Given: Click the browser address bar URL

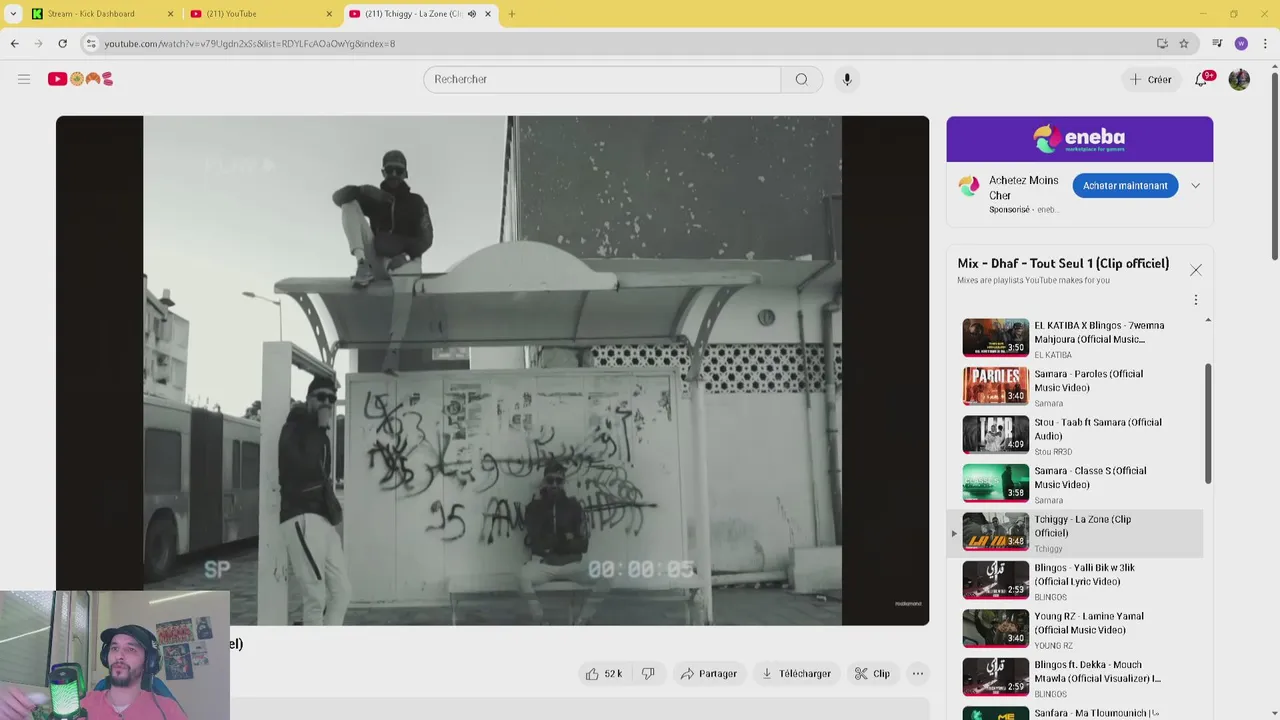Looking at the screenshot, I should tap(250, 44).
